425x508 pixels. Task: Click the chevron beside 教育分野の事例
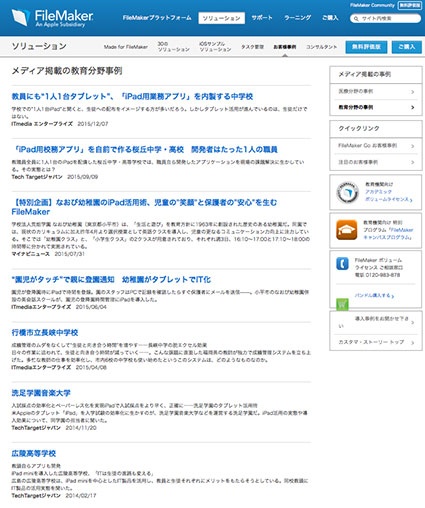[413, 107]
